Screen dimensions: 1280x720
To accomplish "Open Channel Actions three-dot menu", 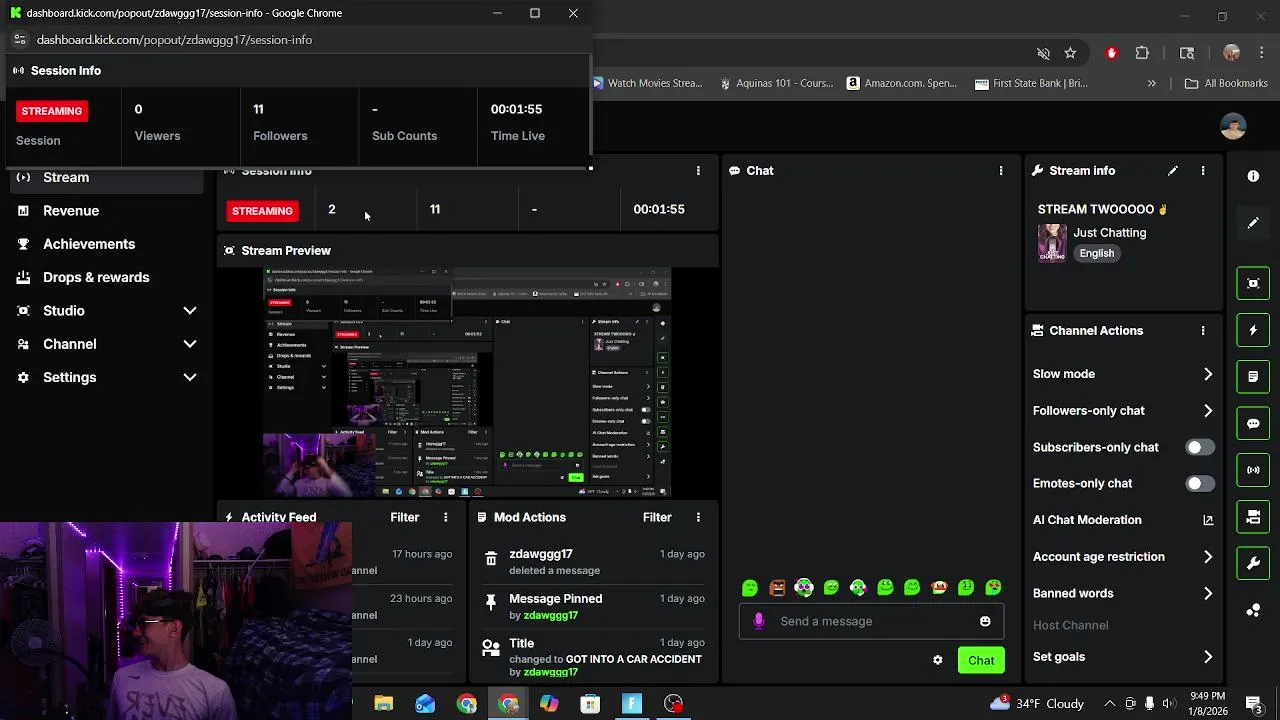I will point(1203,331).
